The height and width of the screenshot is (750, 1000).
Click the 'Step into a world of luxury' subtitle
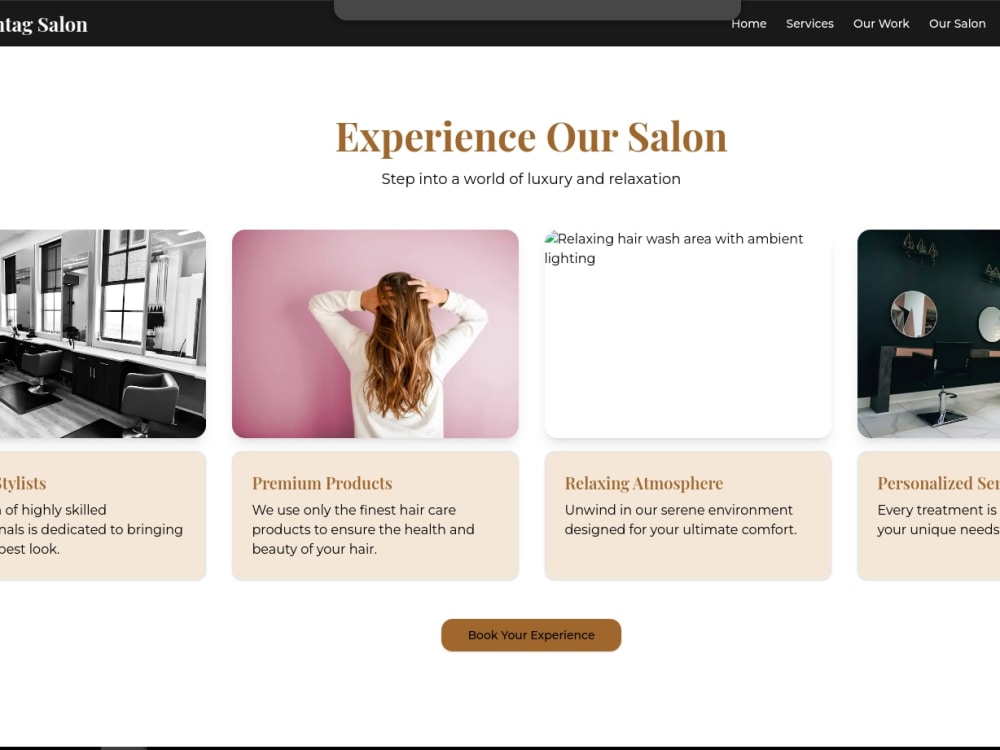pyautogui.click(x=531, y=179)
